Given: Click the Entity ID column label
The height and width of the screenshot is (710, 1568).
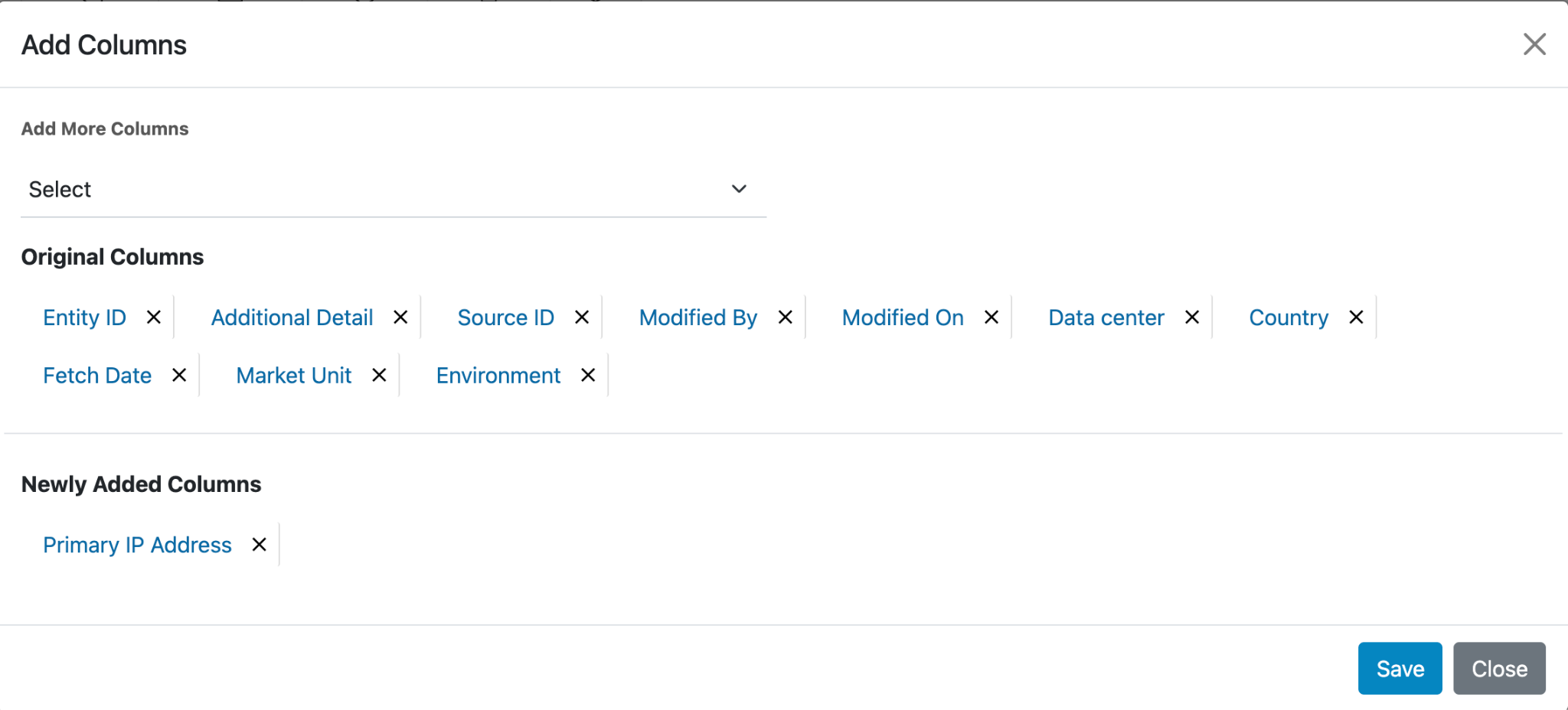Looking at the screenshot, I should click(84, 318).
